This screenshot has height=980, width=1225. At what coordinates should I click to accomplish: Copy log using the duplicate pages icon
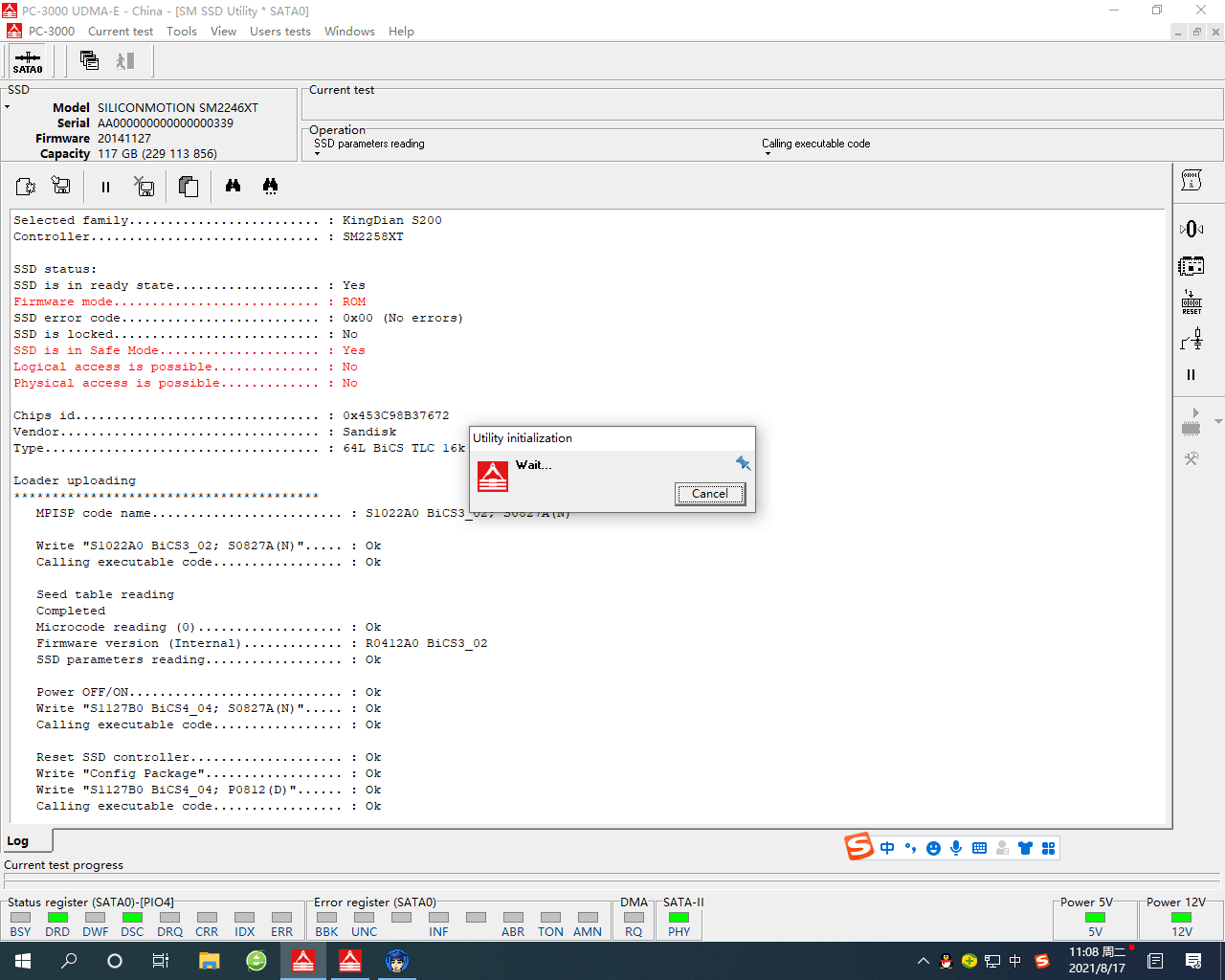coord(189,186)
